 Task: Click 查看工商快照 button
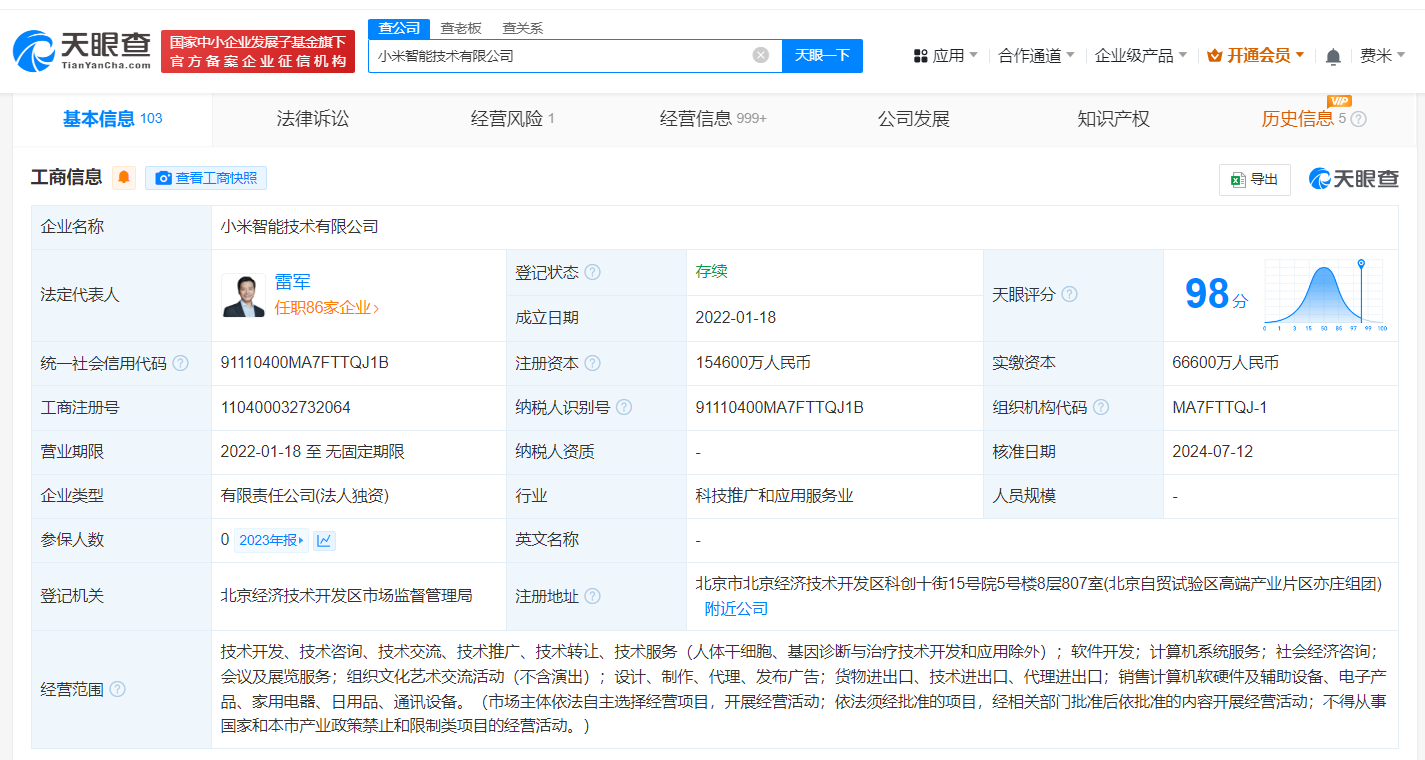coord(206,178)
